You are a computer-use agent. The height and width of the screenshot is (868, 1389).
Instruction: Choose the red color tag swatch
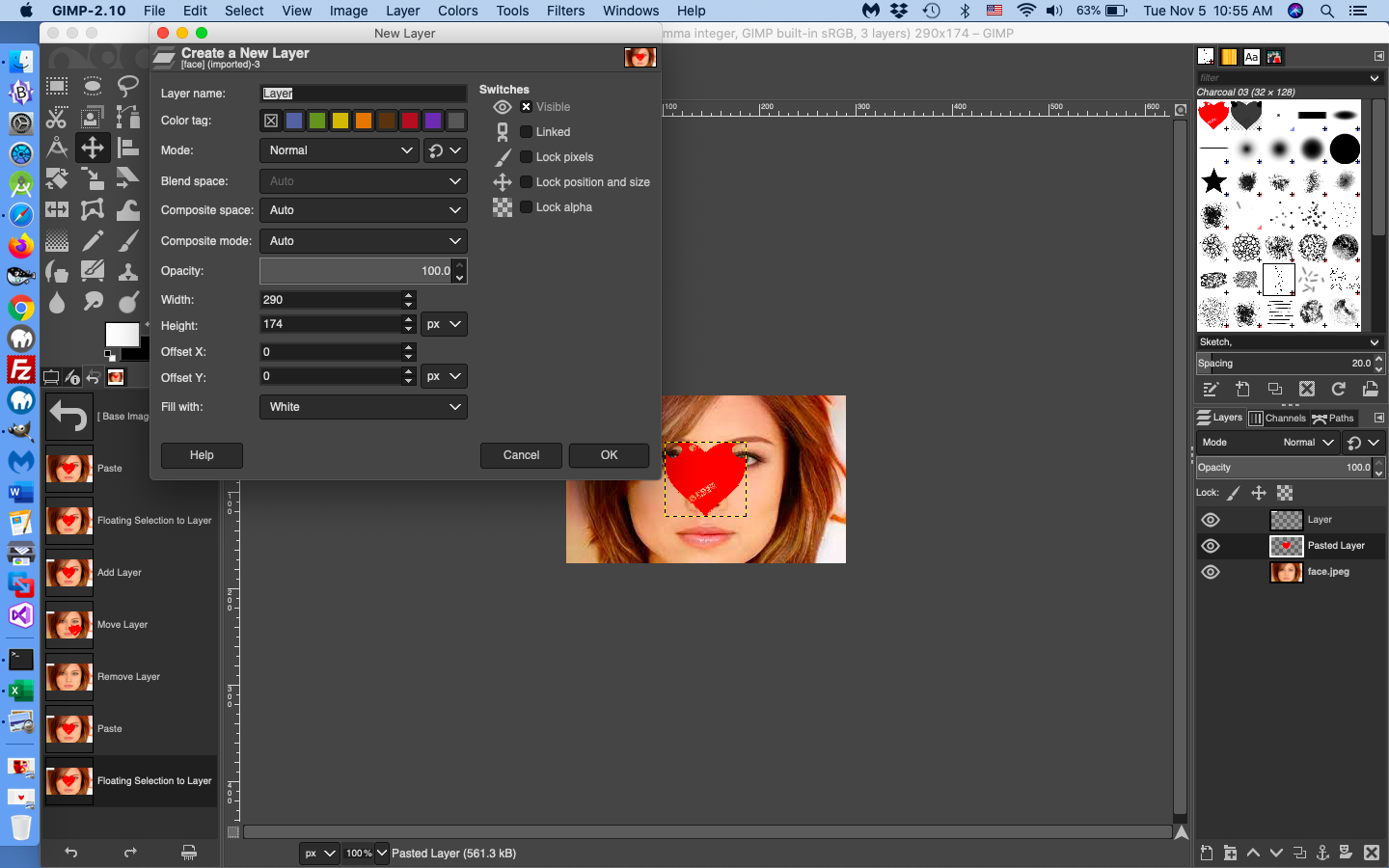coord(410,121)
